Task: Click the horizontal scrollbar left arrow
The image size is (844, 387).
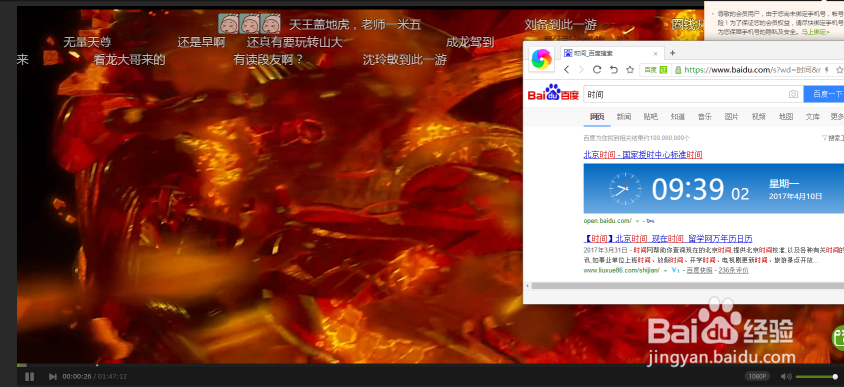Action: (x=528, y=286)
